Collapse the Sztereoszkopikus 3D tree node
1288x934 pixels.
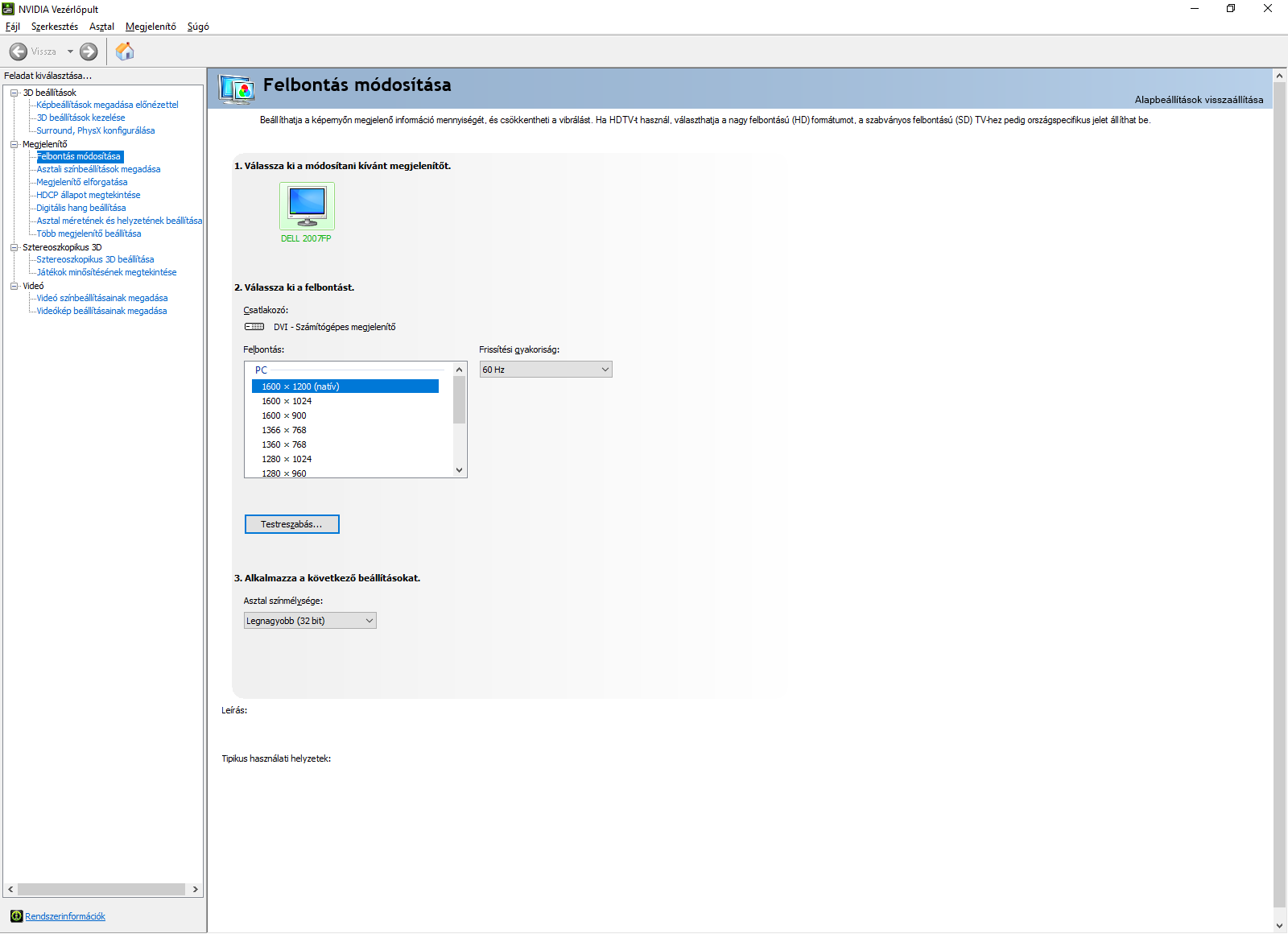[x=14, y=247]
